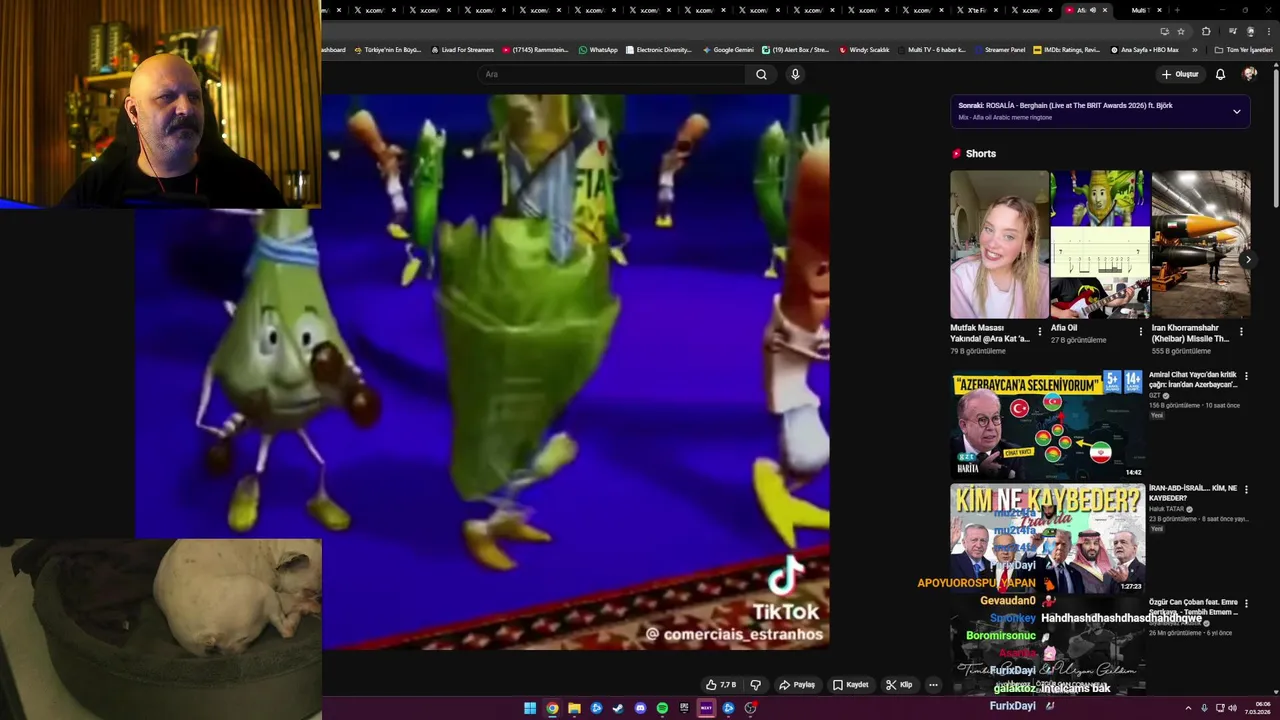Open (19) Alert Box / Stre bookmark
Image resolution: width=1280 pixels, height=720 pixels.
point(796,50)
